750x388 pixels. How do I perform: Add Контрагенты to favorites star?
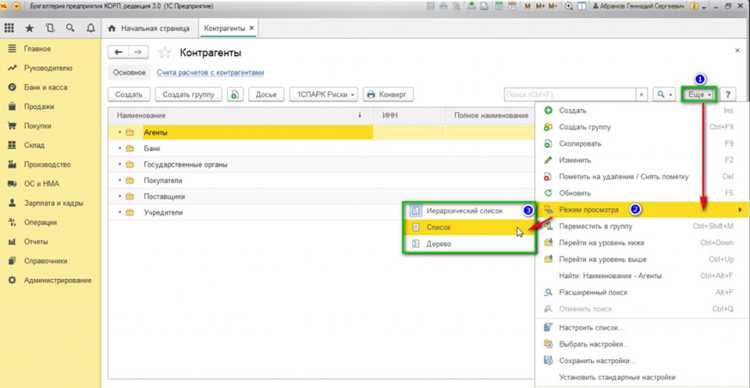coord(165,53)
